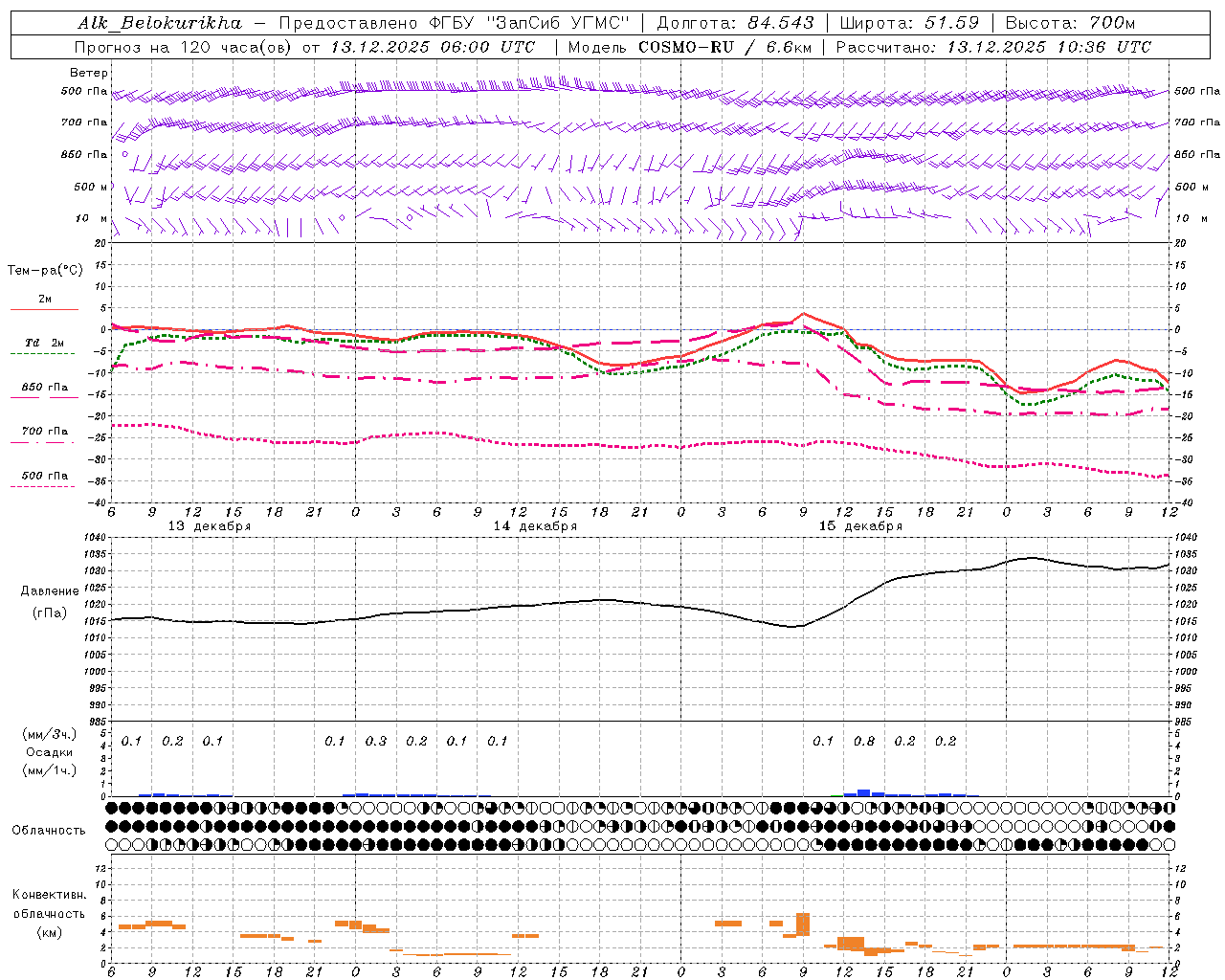Viewport: 1225px width, 980px height.
Task: Click the computed time Рассчитано: 13.12.2025 10:36 UTC
Action: 994,47
